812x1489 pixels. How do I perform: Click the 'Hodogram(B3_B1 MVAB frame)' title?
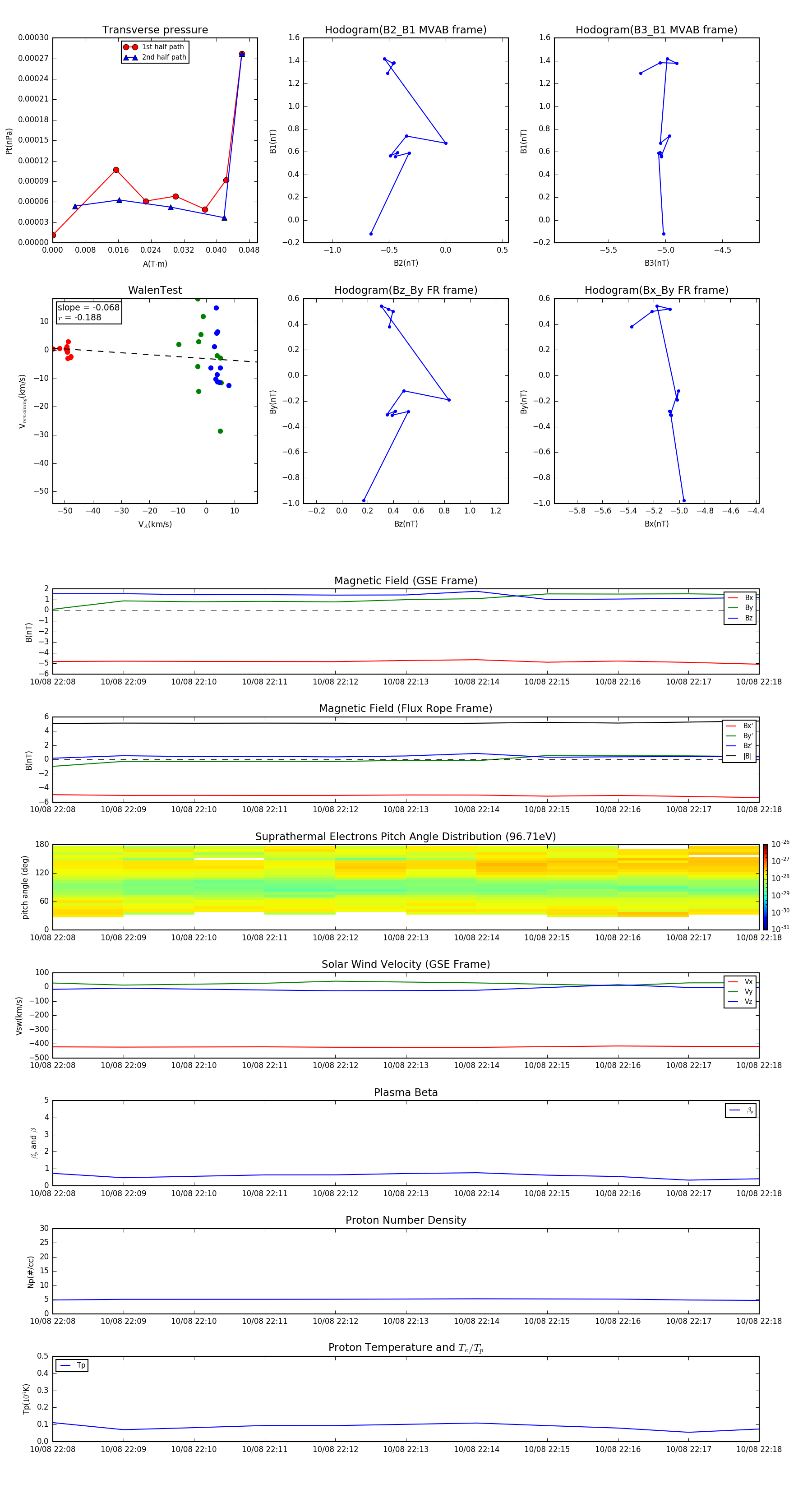click(656, 30)
